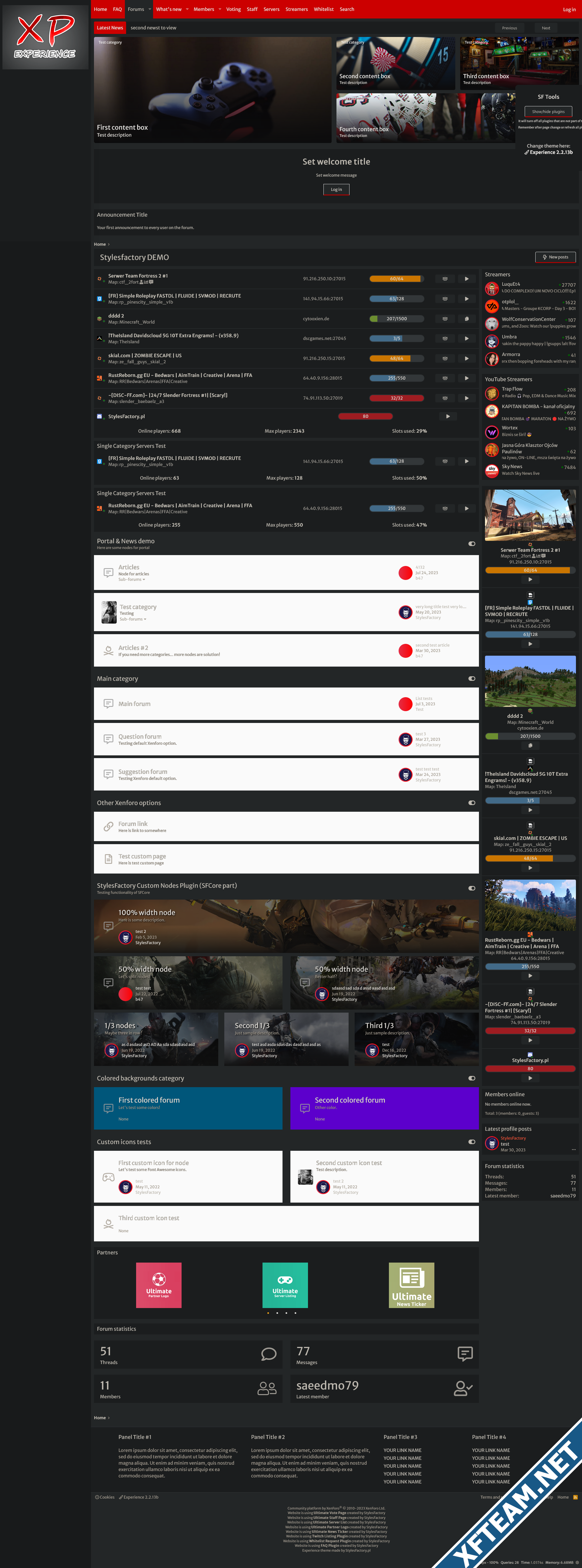This screenshot has height=1568, width=582.
Task: Open First colored forum blue tile
Action: tap(188, 1108)
